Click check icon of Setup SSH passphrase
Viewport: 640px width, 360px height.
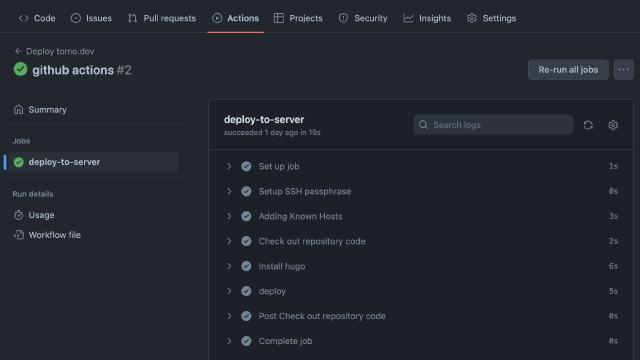click(x=246, y=191)
